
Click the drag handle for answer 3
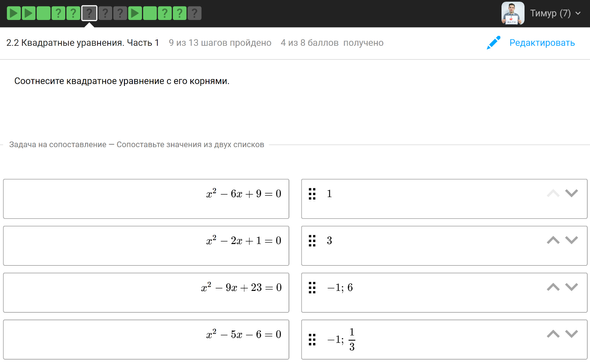[x=312, y=241]
